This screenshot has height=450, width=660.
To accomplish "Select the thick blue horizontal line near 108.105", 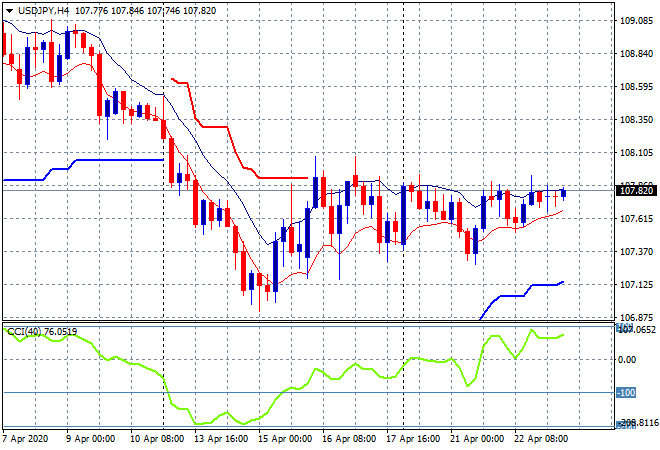I will [x=120, y=160].
